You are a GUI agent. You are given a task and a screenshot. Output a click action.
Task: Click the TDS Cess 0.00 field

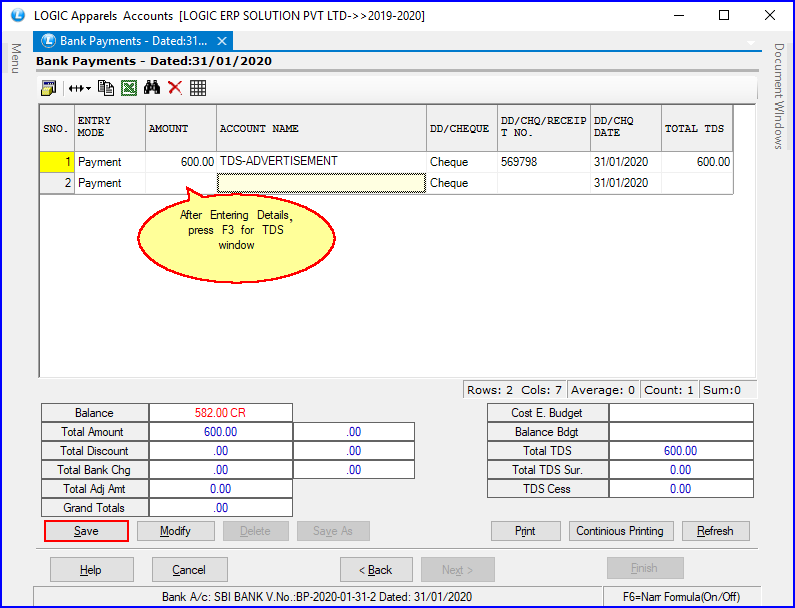click(681, 489)
